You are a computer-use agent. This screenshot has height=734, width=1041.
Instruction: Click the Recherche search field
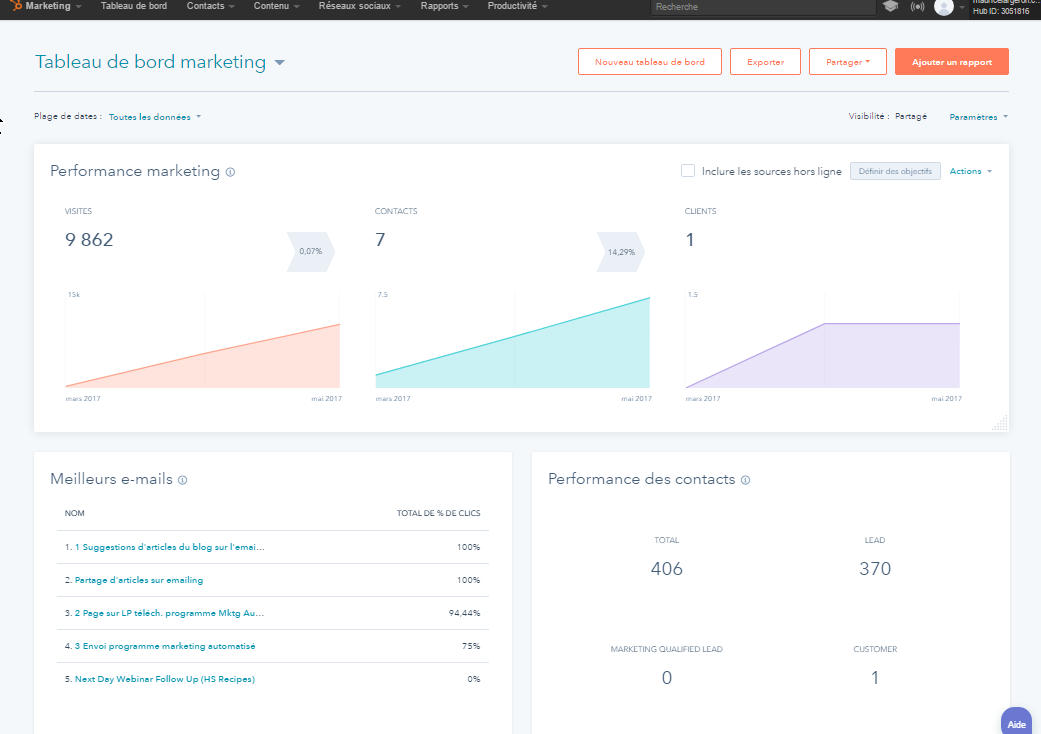763,7
